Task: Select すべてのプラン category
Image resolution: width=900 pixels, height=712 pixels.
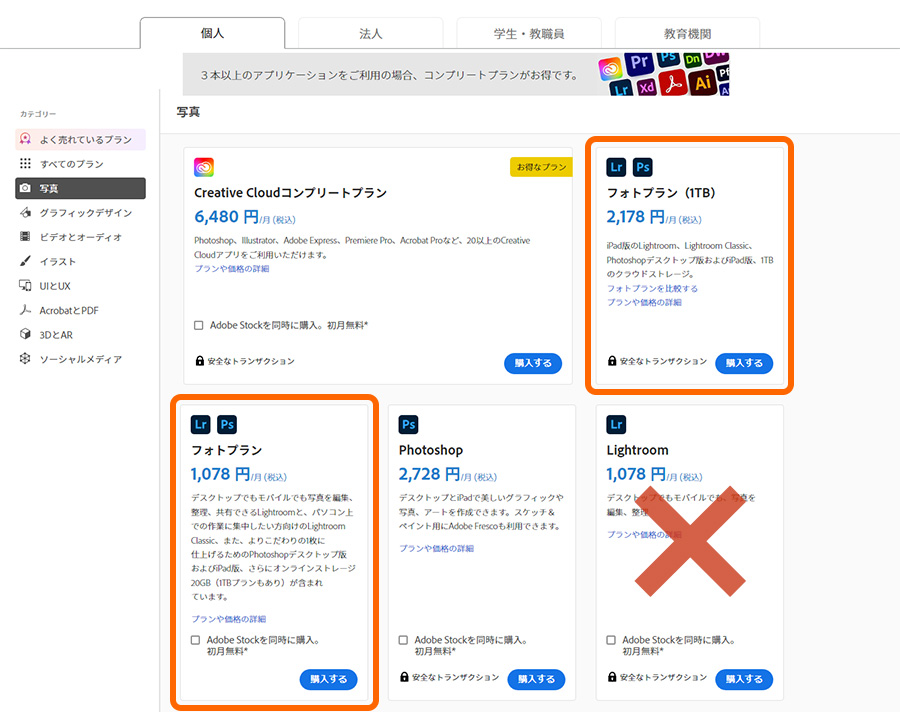Action: [x=80, y=164]
